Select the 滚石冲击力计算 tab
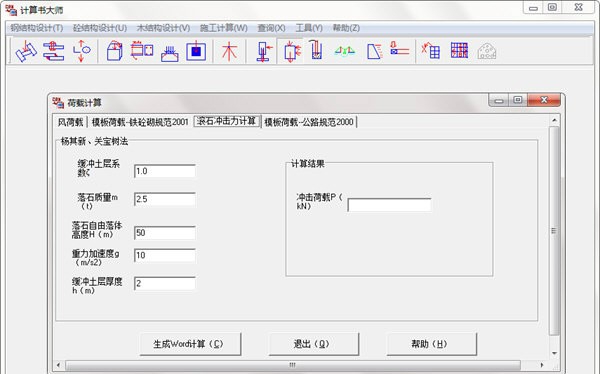Viewport: 600px width, 374px height. pyautogui.click(x=227, y=121)
